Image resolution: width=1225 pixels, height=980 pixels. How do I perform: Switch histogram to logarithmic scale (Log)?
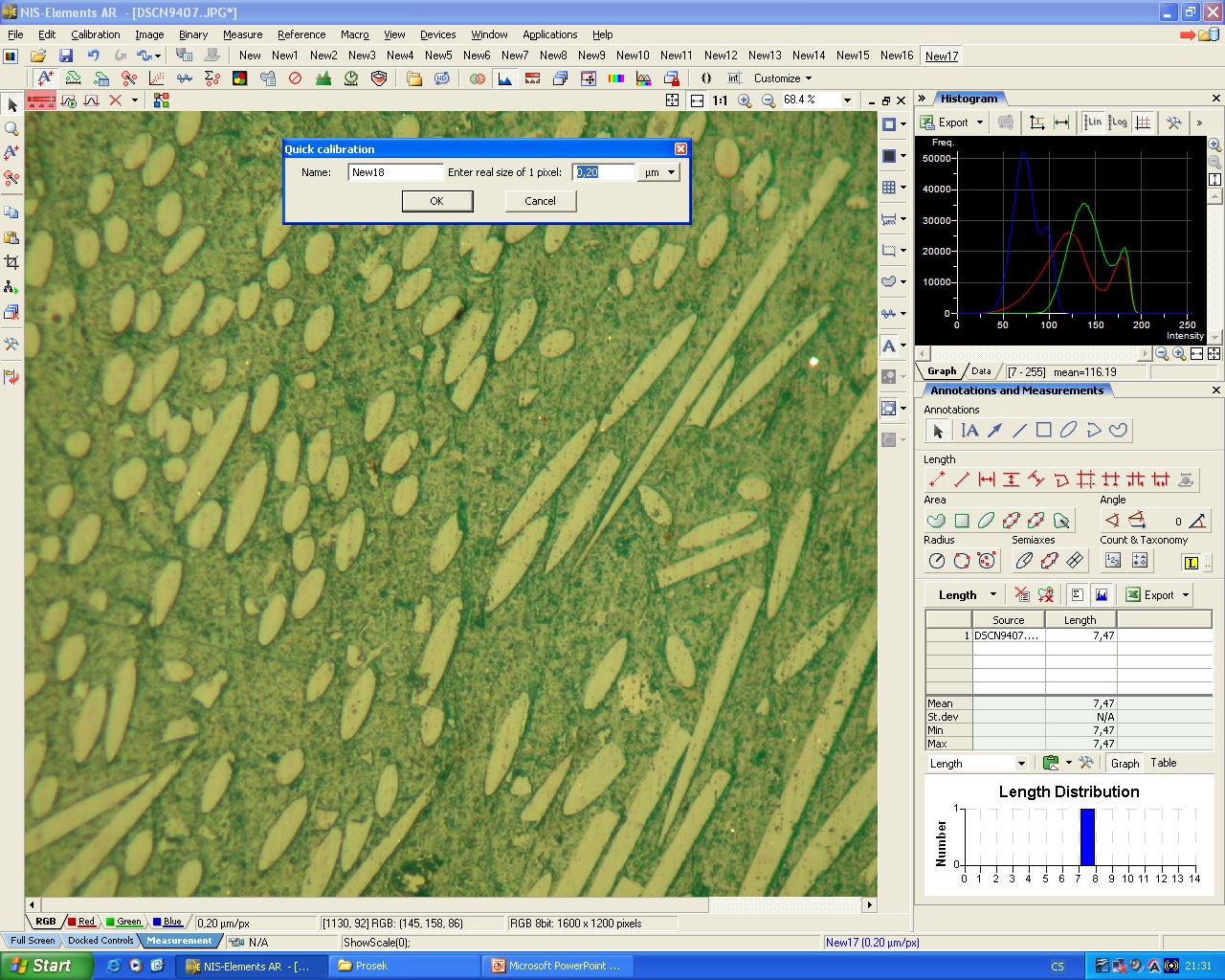[1118, 122]
